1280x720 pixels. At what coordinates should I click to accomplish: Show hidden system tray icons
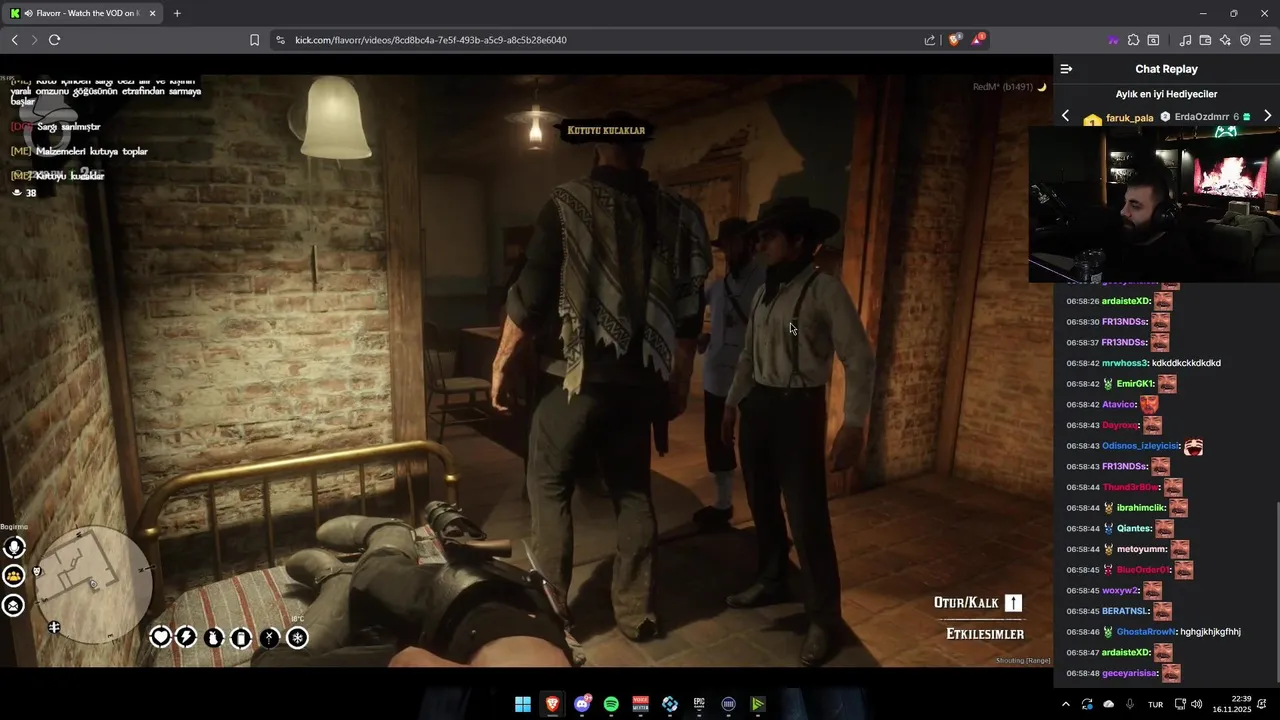(1065, 704)
